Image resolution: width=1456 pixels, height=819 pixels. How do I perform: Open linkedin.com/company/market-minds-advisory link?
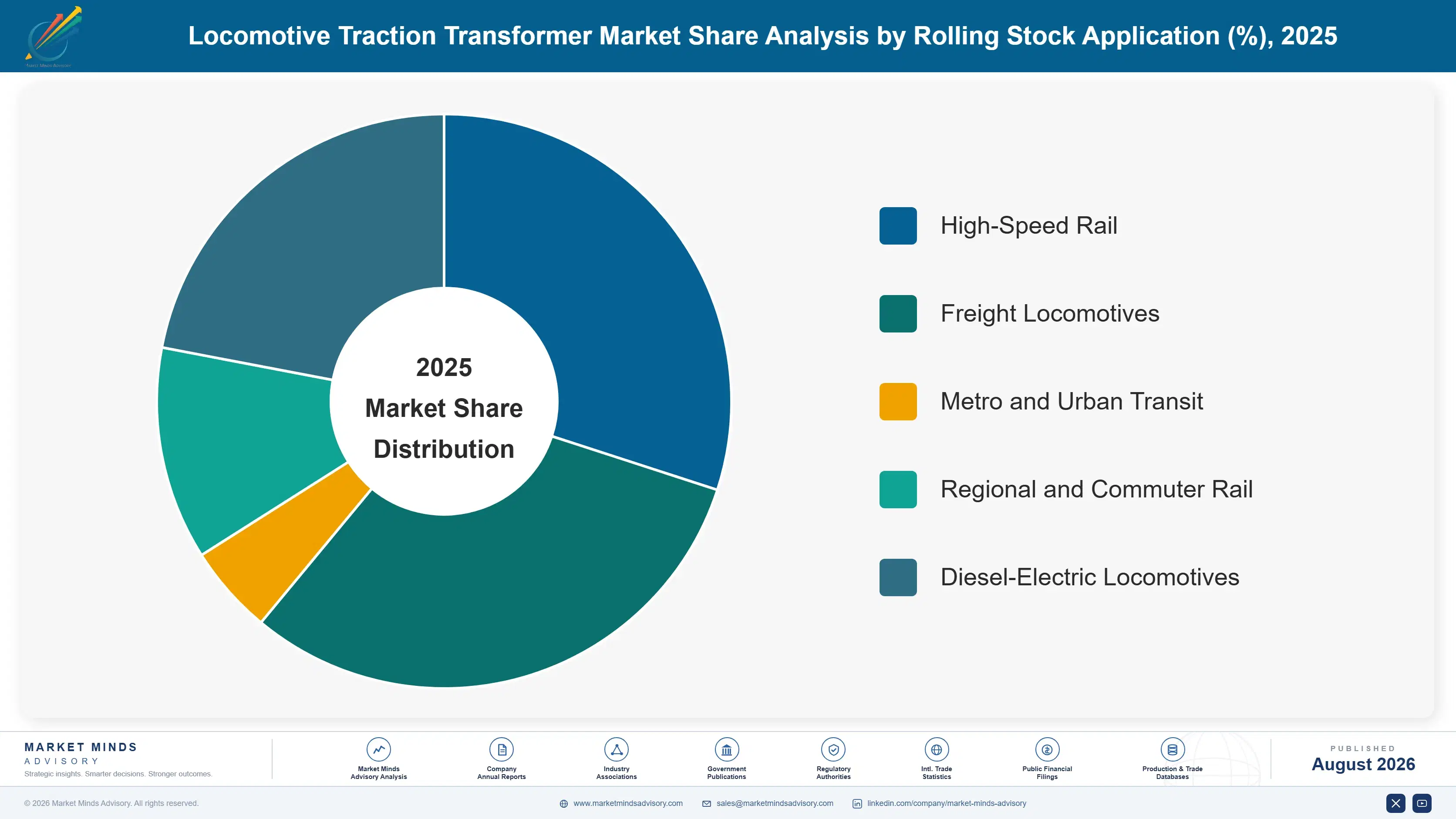coord(947,803)
